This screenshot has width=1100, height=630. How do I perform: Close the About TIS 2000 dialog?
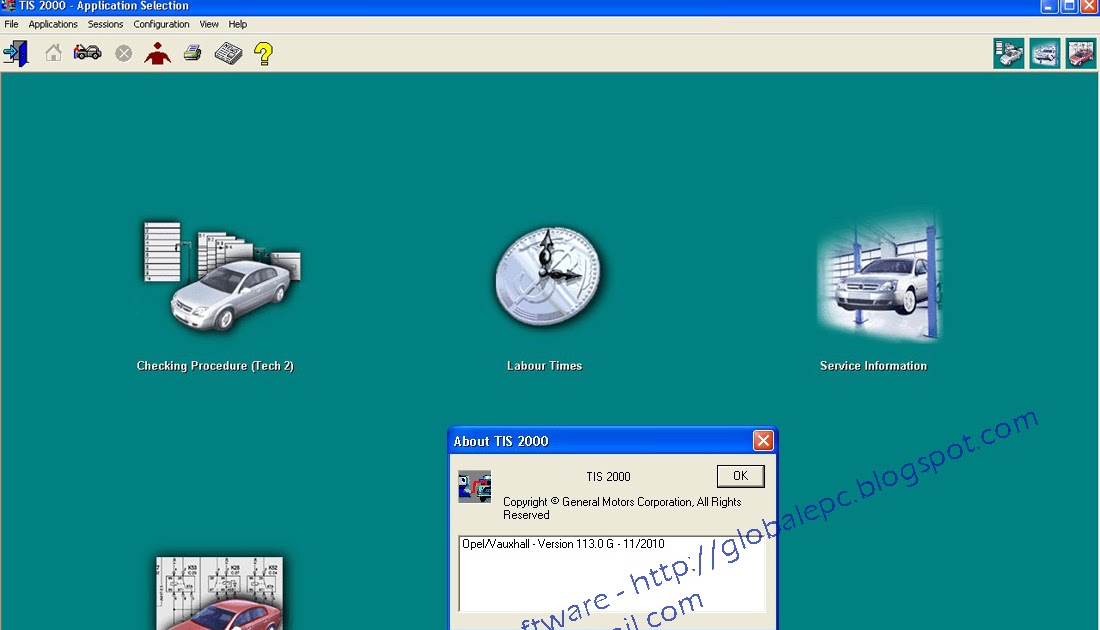(x=763, y=441)
